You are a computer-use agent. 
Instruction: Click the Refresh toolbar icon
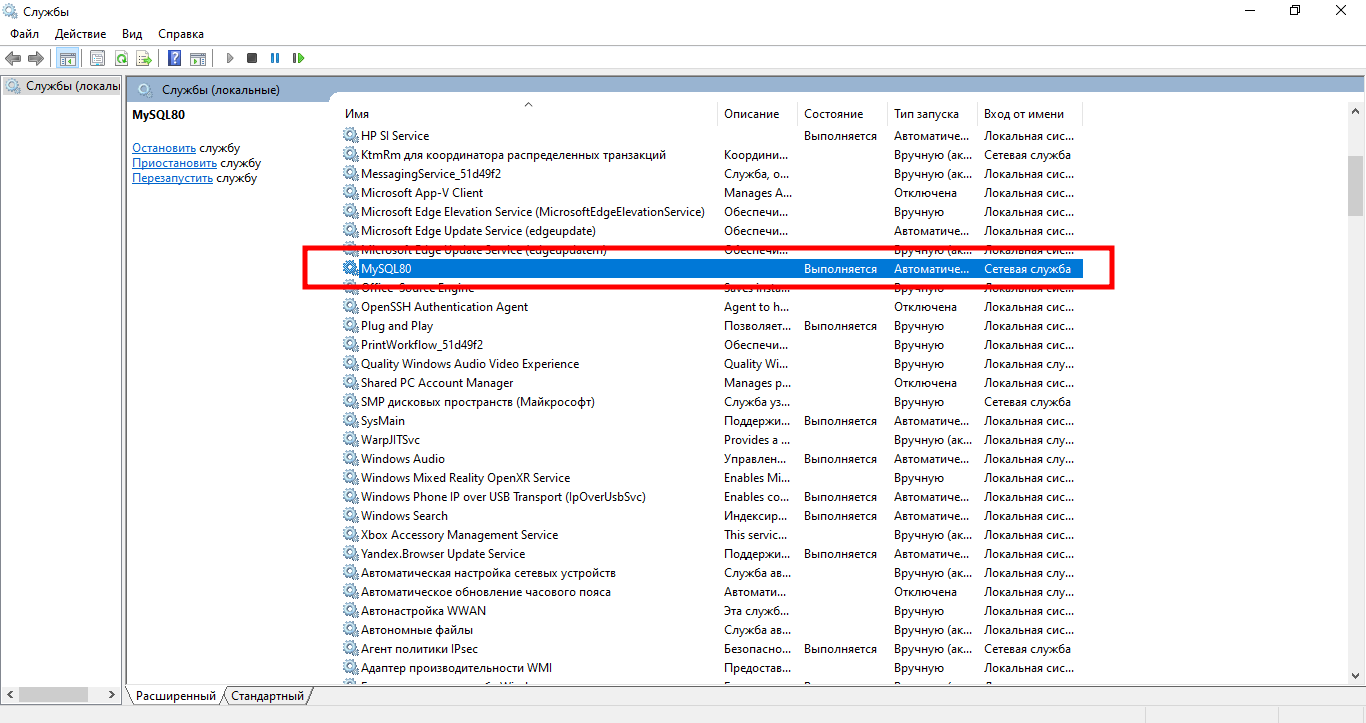[121, 59]
